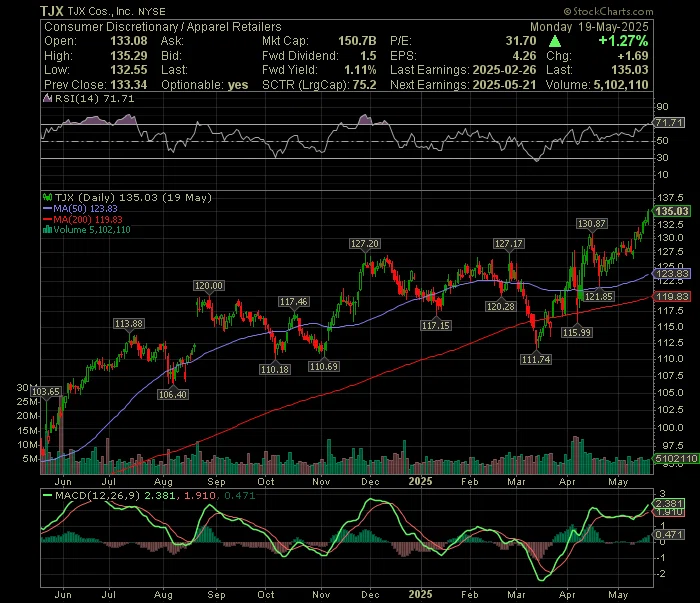Click the TJX (Daily) candlestick legend icon
The width and height of the screenshot is (700, 603).
click(47, 197)
